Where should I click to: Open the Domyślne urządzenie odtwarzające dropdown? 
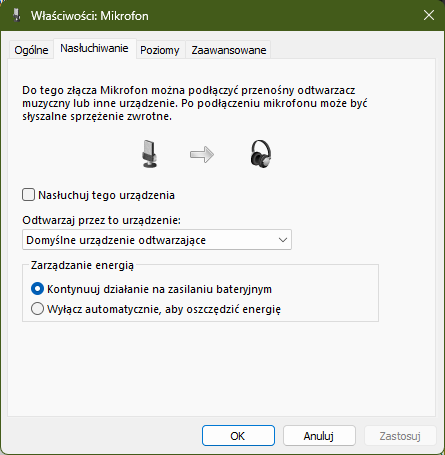coord(157,240)
